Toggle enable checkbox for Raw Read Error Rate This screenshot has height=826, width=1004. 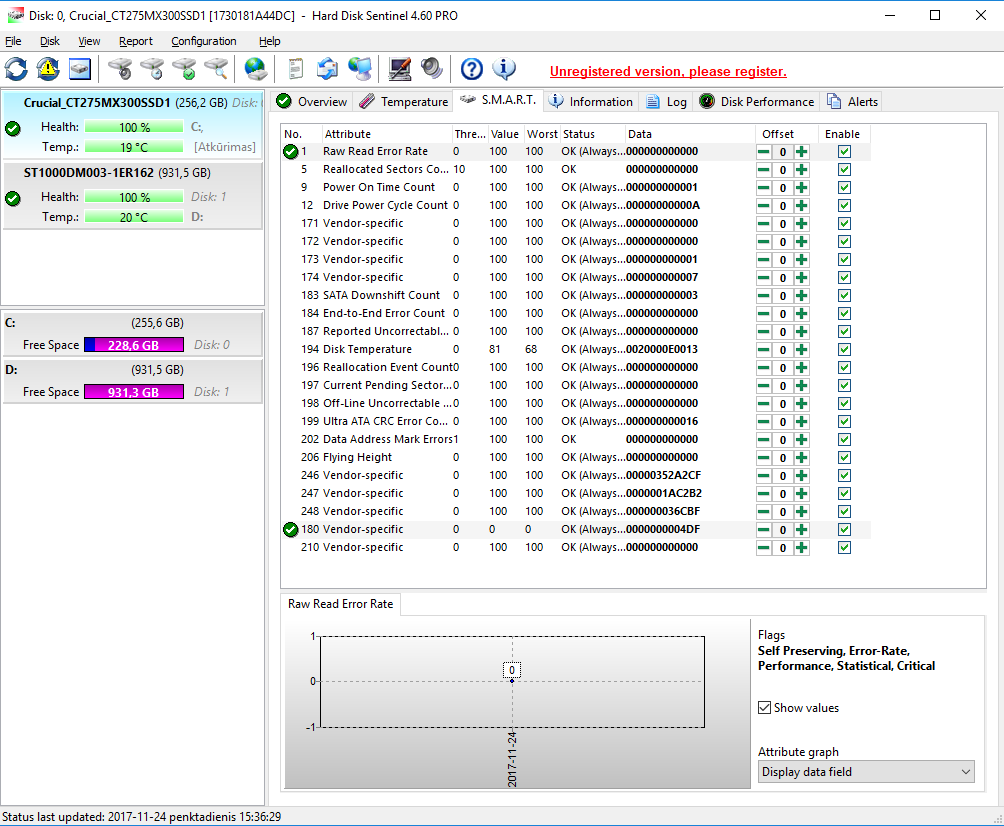click(x=845, y=152)
